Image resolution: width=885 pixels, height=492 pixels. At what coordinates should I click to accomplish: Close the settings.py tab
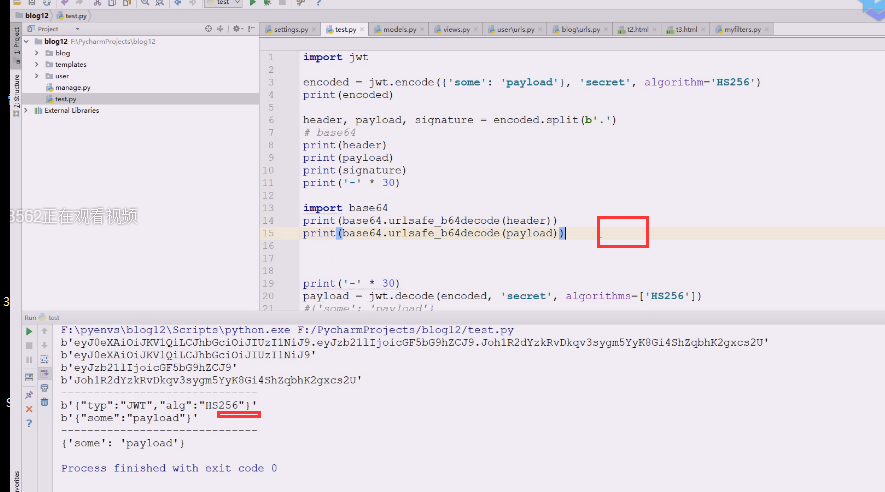pyautogui.click(x=314, y=29)
